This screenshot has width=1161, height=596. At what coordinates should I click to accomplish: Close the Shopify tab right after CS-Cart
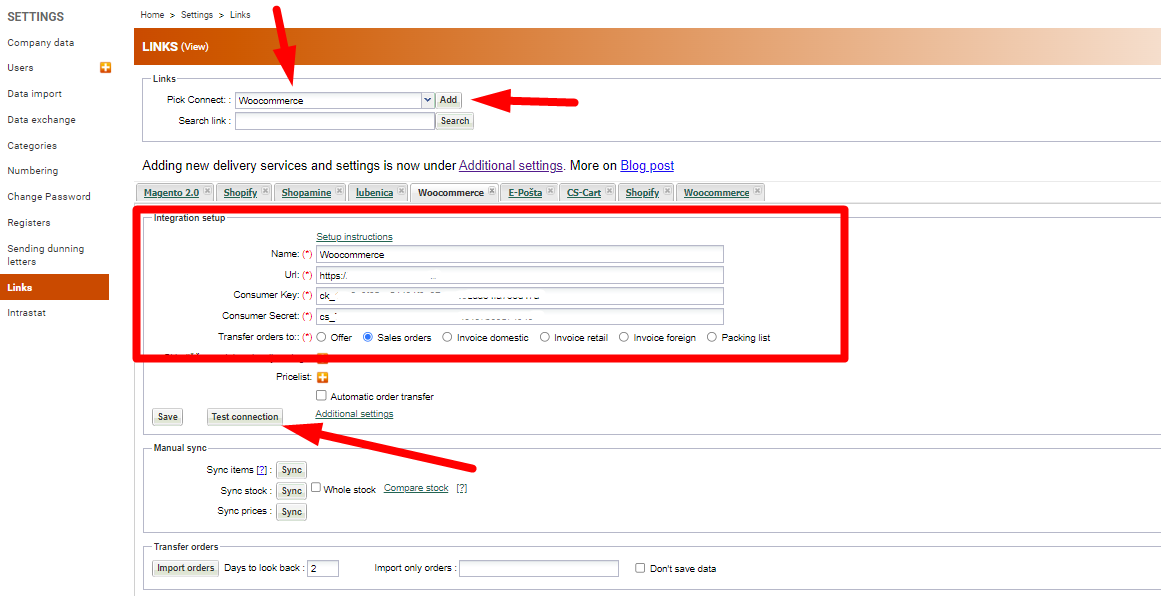[667, 191]
